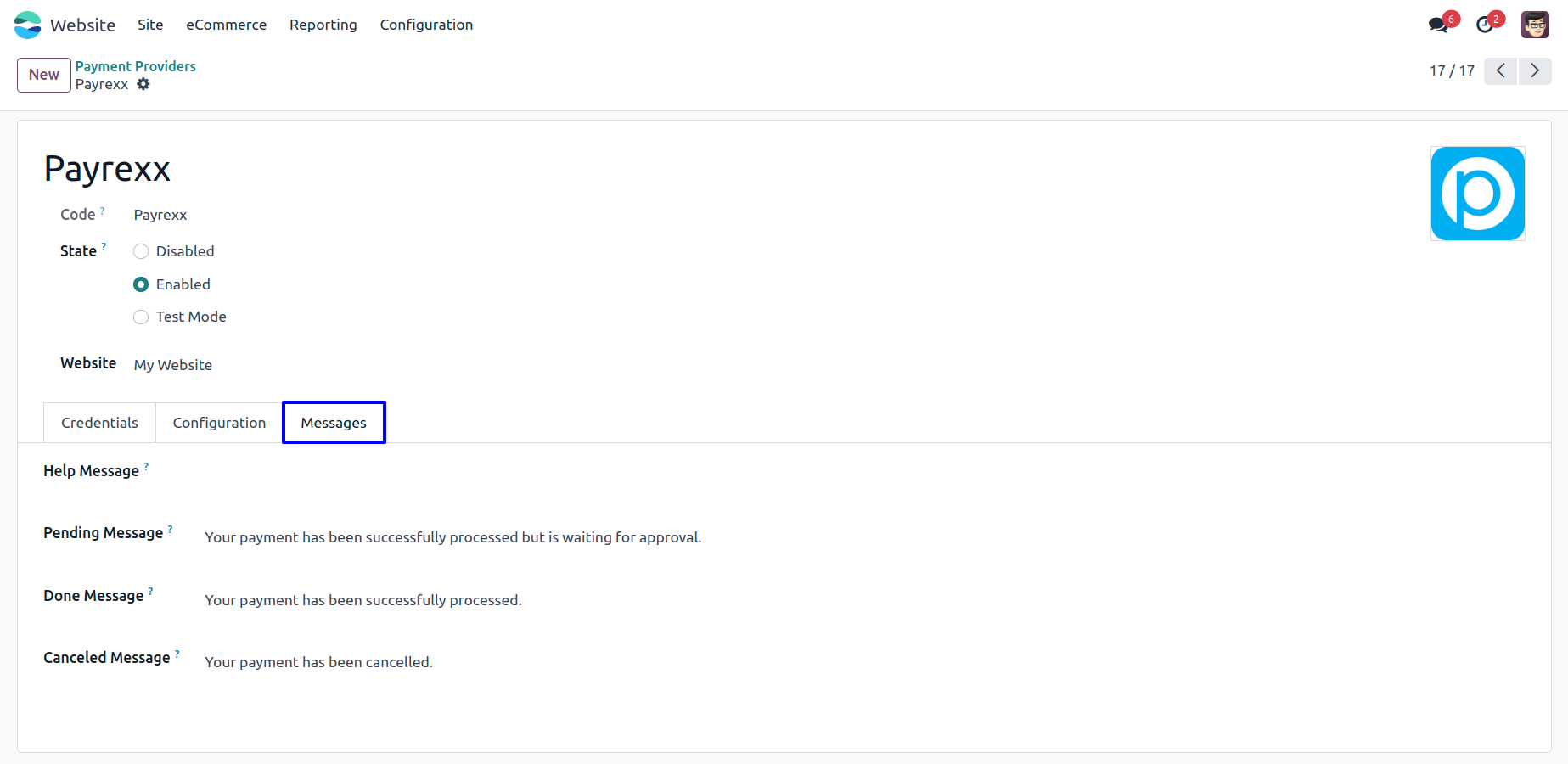Switch to the Credentials tab
Image resolution: width=1568 pixels, height=764 pixels.
click(x=99, y=423)
